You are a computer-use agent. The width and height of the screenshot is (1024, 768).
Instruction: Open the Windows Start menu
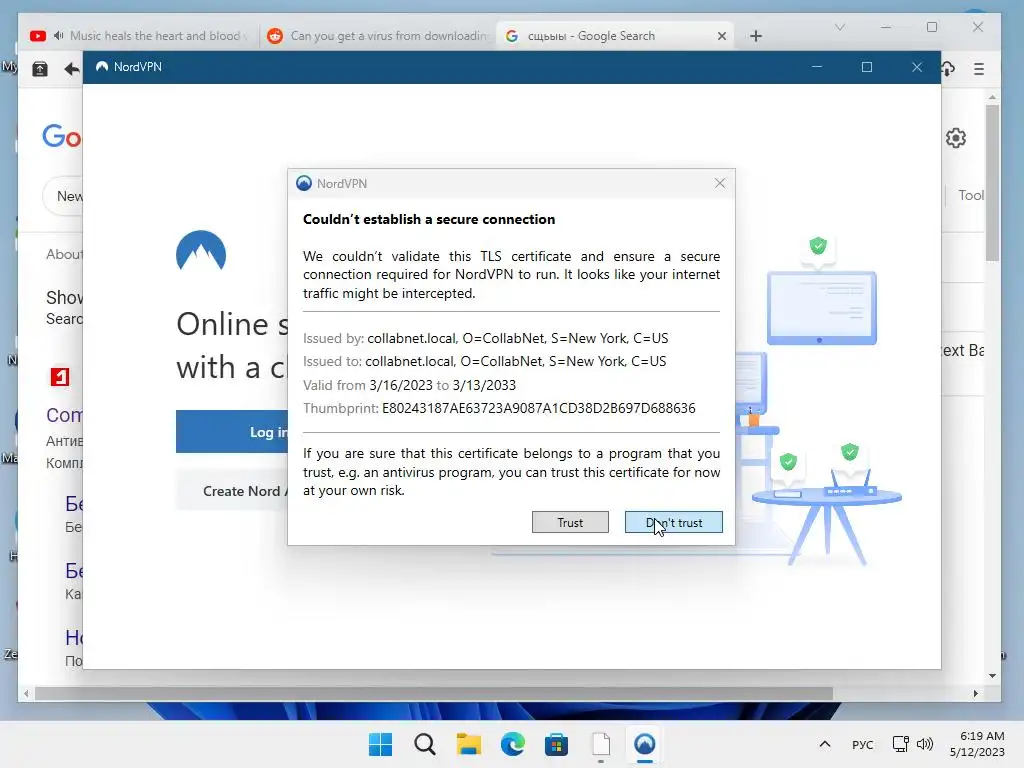click(x=380, y=744)
